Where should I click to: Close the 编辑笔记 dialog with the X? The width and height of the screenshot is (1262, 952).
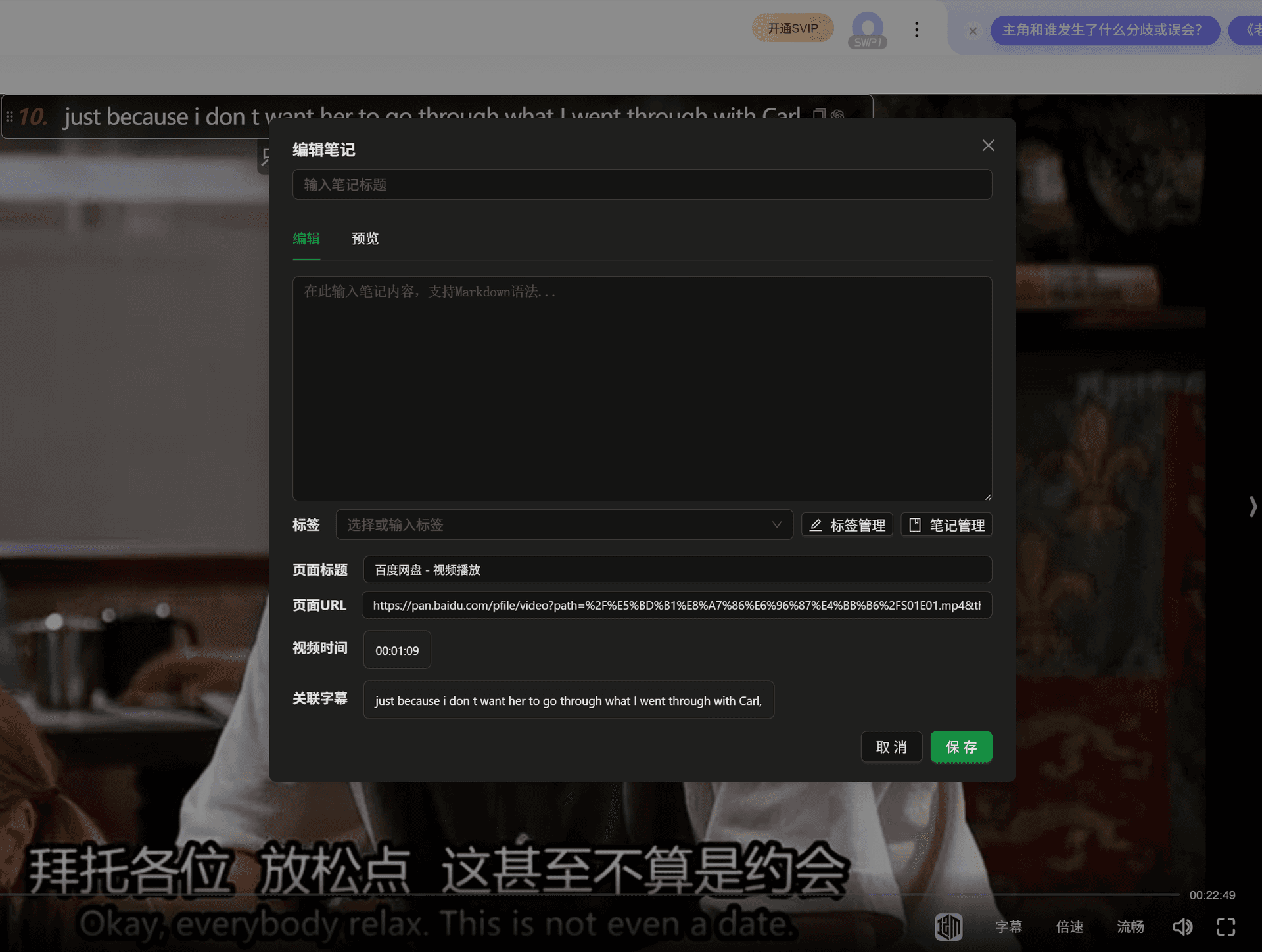pyautogui.click(x=988, y=145)
